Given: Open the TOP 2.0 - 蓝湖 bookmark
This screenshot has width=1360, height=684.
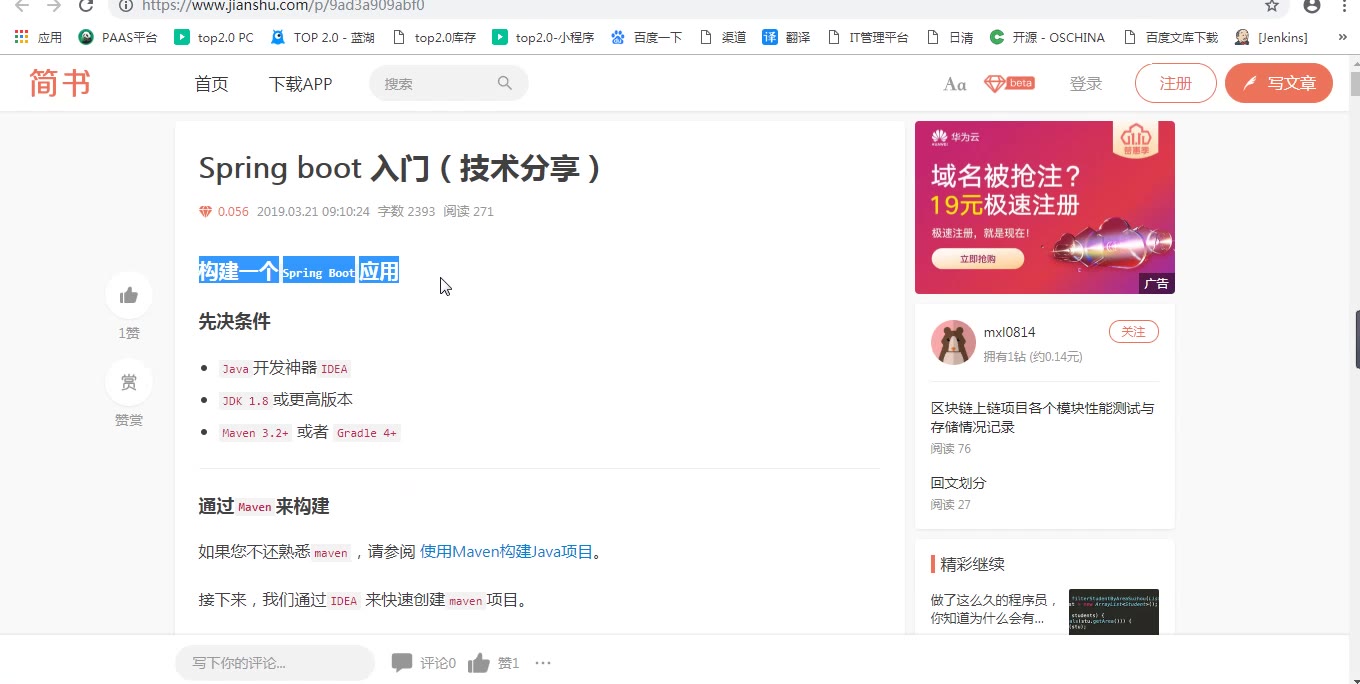Looking at the screenshot, I should coord(323,37).
